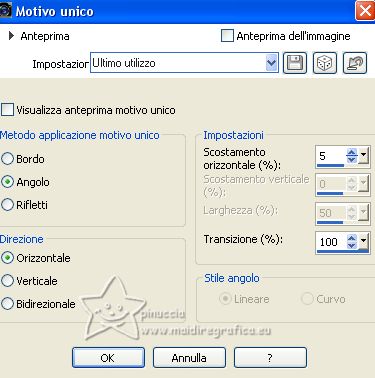Image resolution: width=375 pixels, height=378 pixels.
Task: Select the Rifletti radio option
Action: coord(7,204)
